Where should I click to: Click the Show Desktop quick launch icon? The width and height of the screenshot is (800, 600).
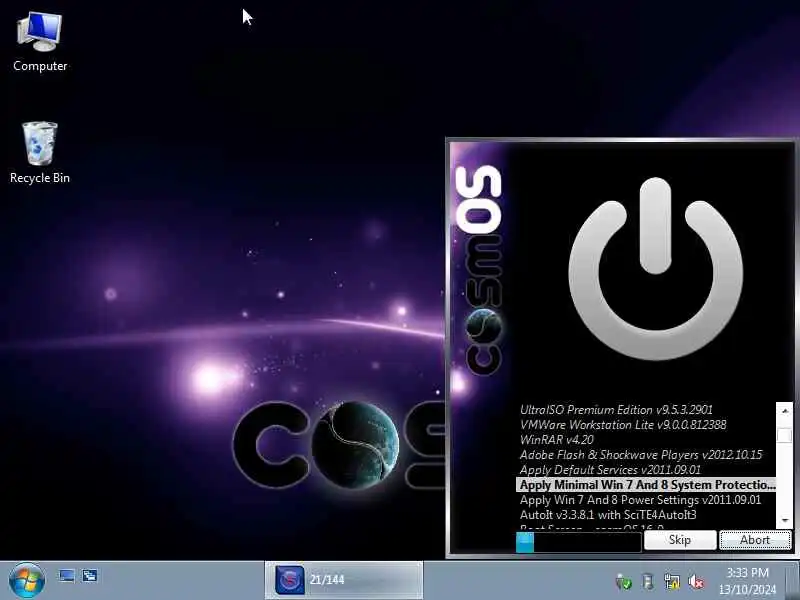click(x=67, y=576)
